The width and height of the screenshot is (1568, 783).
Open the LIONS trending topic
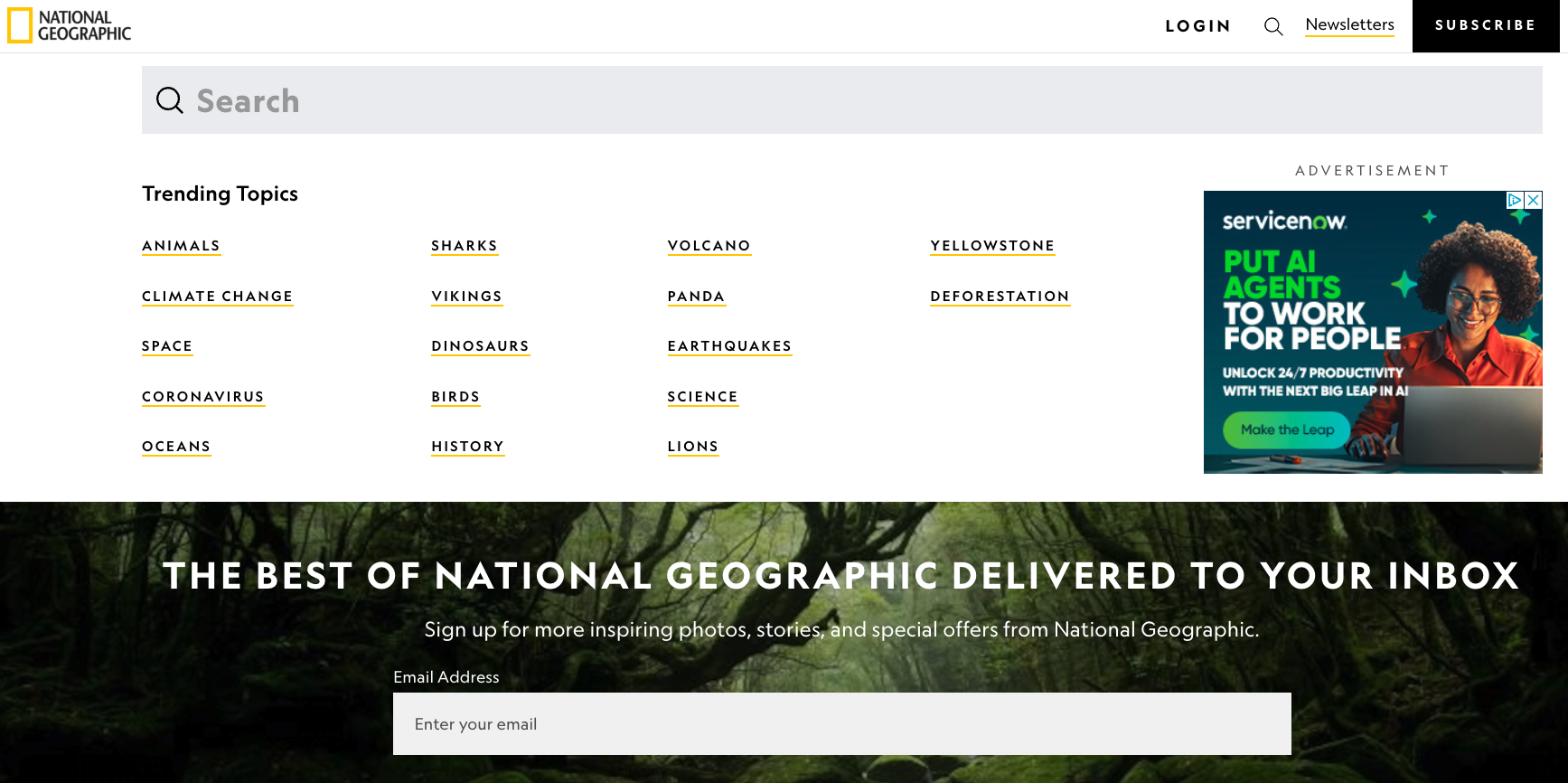click(693, 447)
